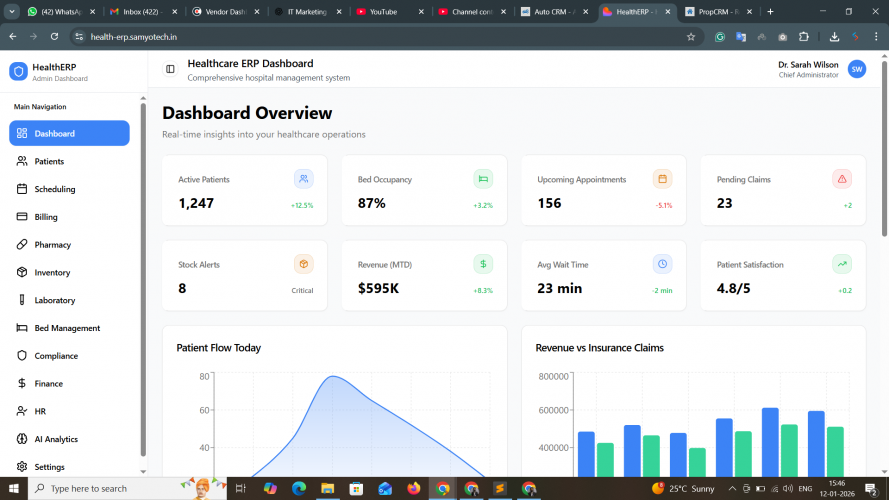Click the Compliance shield icon
This screenshot has height=500, width=889.
coord(22,355)
